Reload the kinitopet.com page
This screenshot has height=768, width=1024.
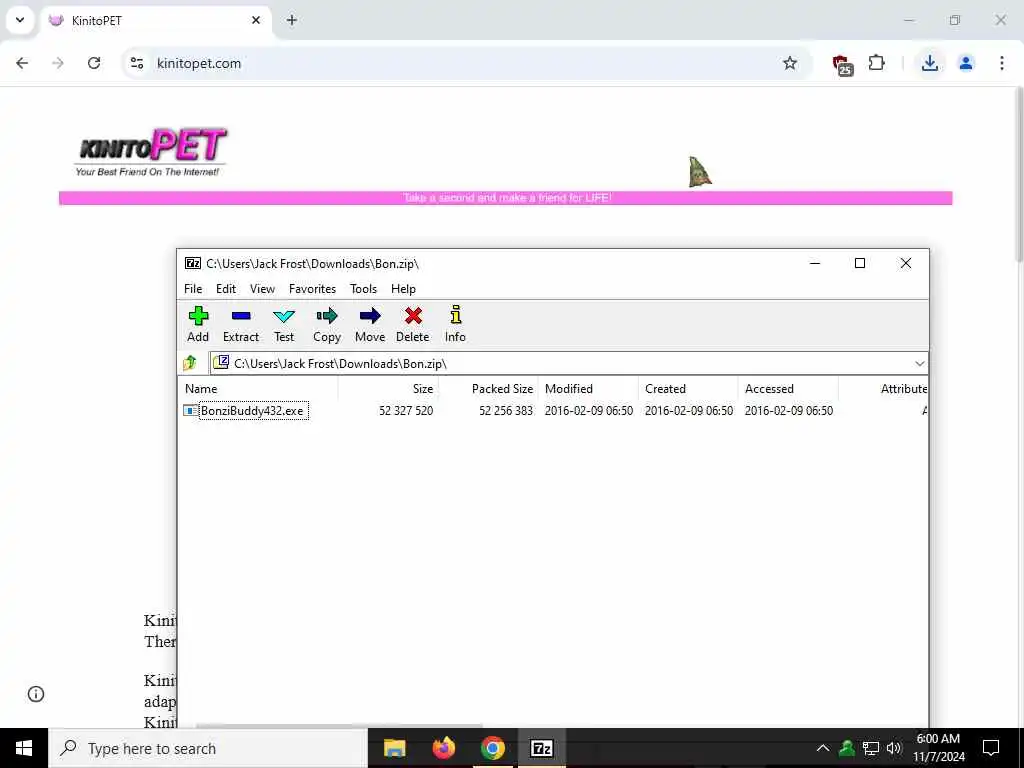(94, 63)
